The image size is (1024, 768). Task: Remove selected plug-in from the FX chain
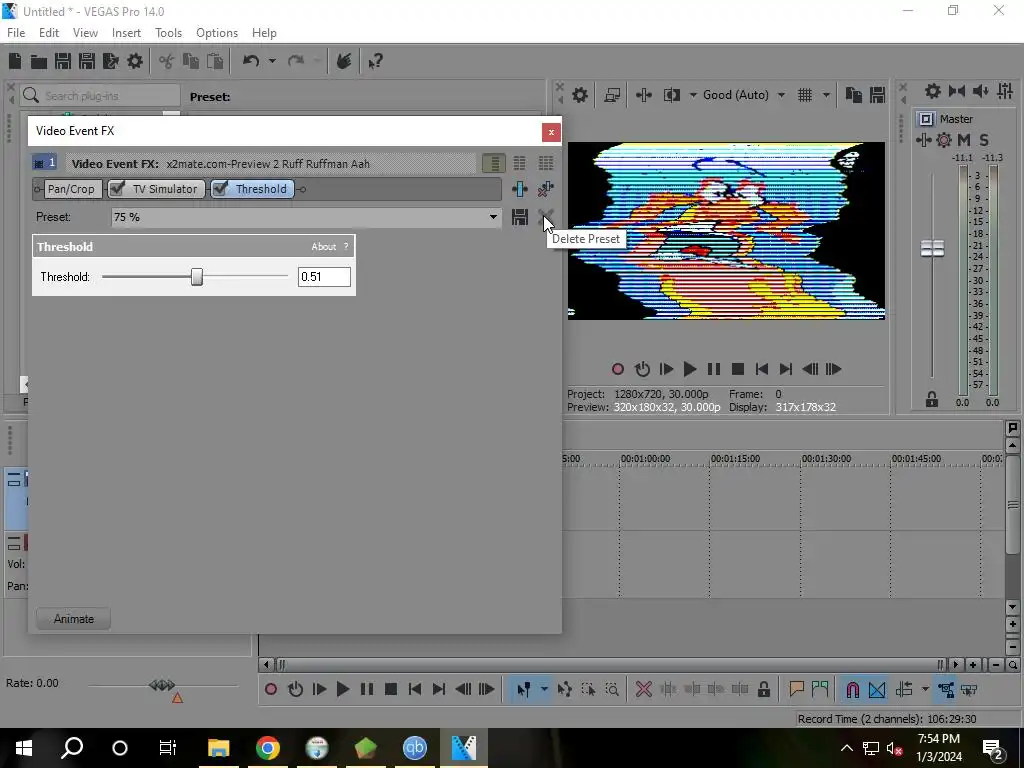(545, 189)
